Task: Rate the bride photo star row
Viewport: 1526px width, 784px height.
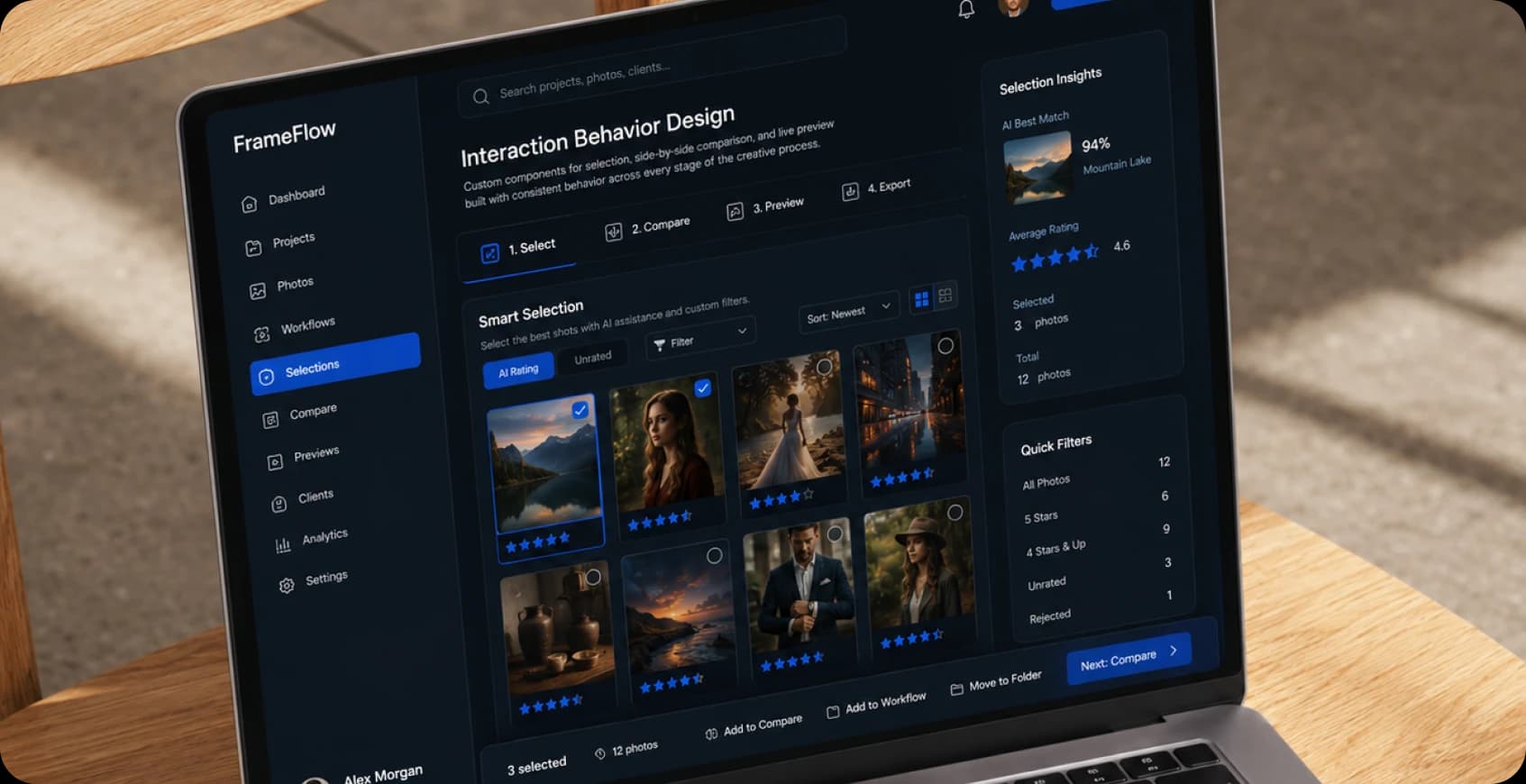Action: [x=781, y=498]
